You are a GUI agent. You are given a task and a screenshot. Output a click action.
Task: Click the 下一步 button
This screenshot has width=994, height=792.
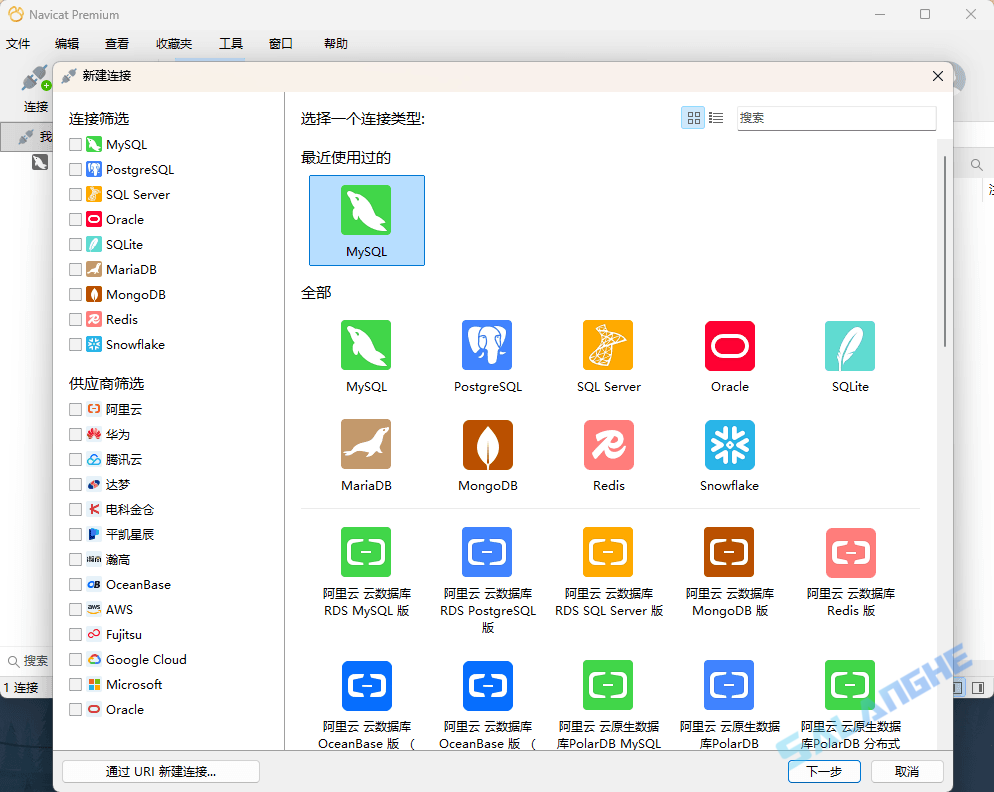tap(824, 771)
